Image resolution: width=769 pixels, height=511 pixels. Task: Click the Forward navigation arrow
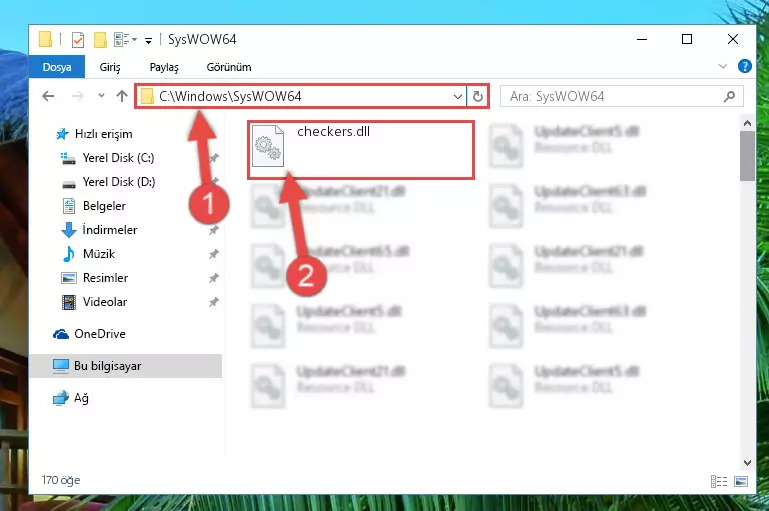[x=77, y=96]
